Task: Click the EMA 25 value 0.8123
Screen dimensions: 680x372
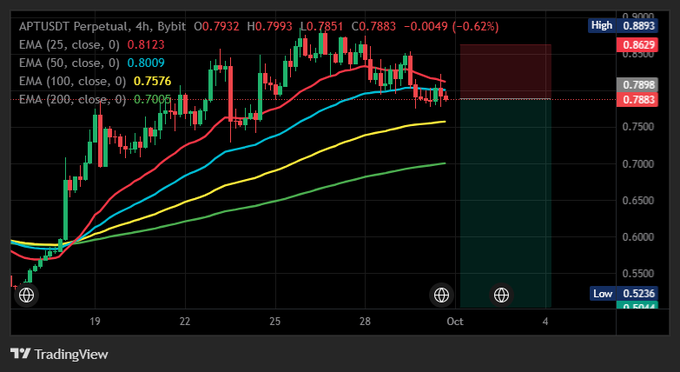Action: click(x=146, y=45)
